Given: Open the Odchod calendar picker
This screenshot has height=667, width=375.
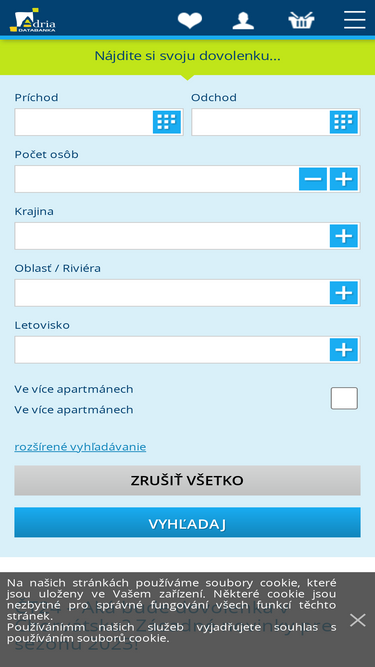Looking at the screenshot, I should 344,122.
